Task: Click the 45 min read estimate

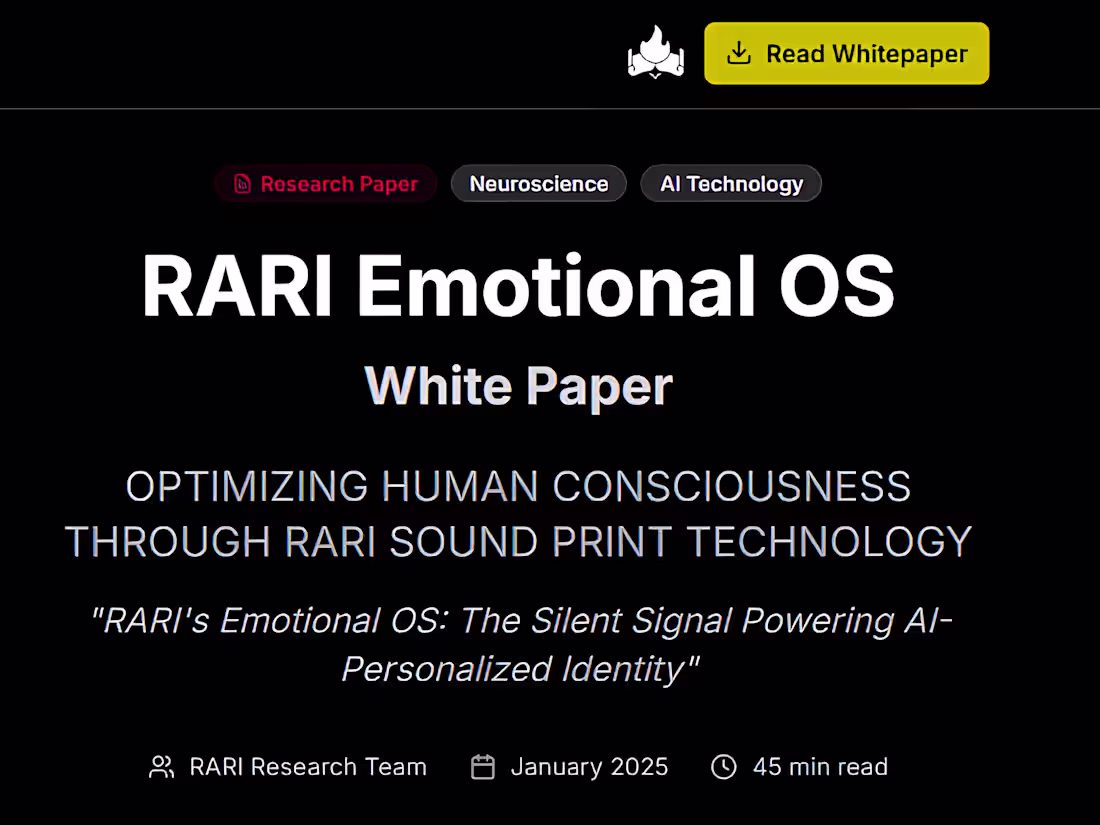Action: click(x=820, y=767)
